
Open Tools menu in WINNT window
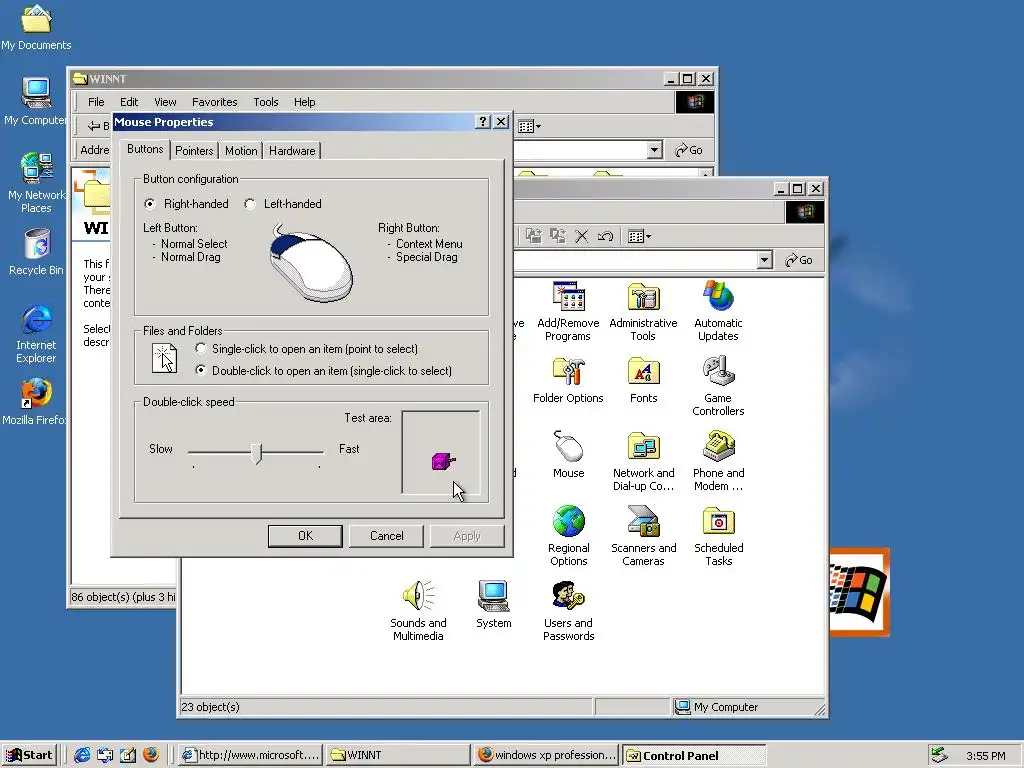point(266,102)
